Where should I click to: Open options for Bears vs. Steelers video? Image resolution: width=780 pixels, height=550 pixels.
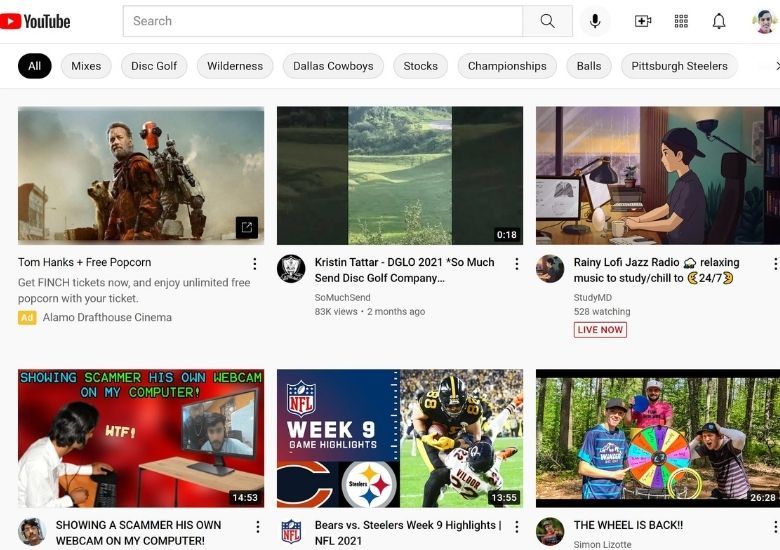tap(517, 527)
